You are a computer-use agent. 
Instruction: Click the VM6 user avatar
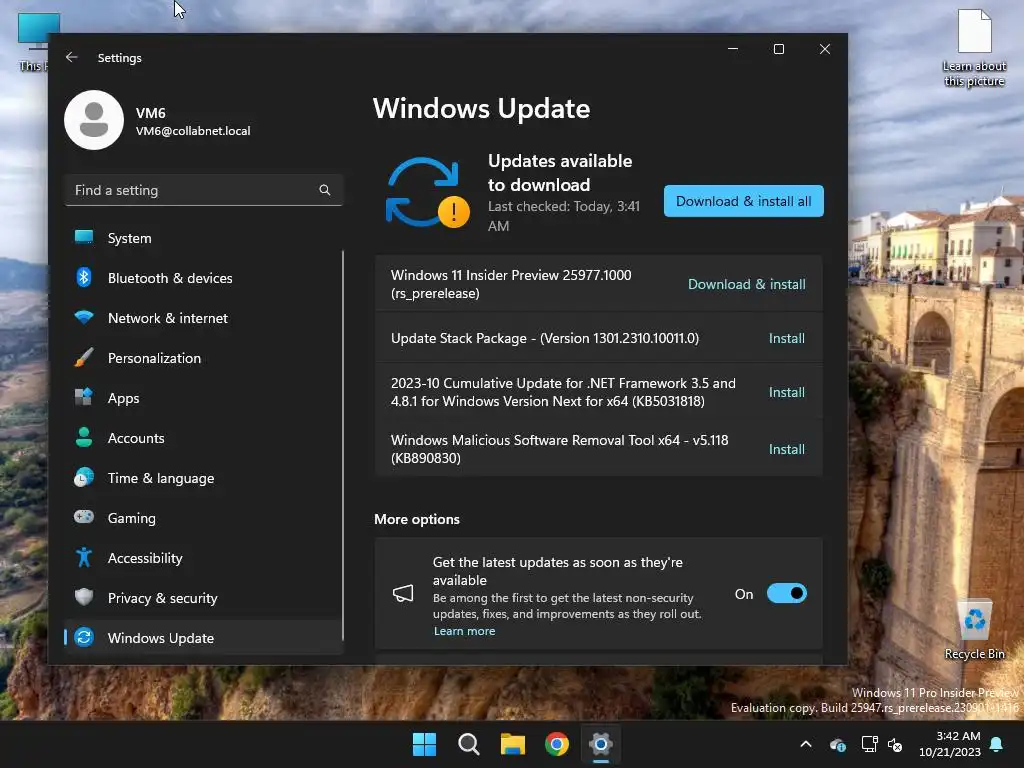click(94, 120)
